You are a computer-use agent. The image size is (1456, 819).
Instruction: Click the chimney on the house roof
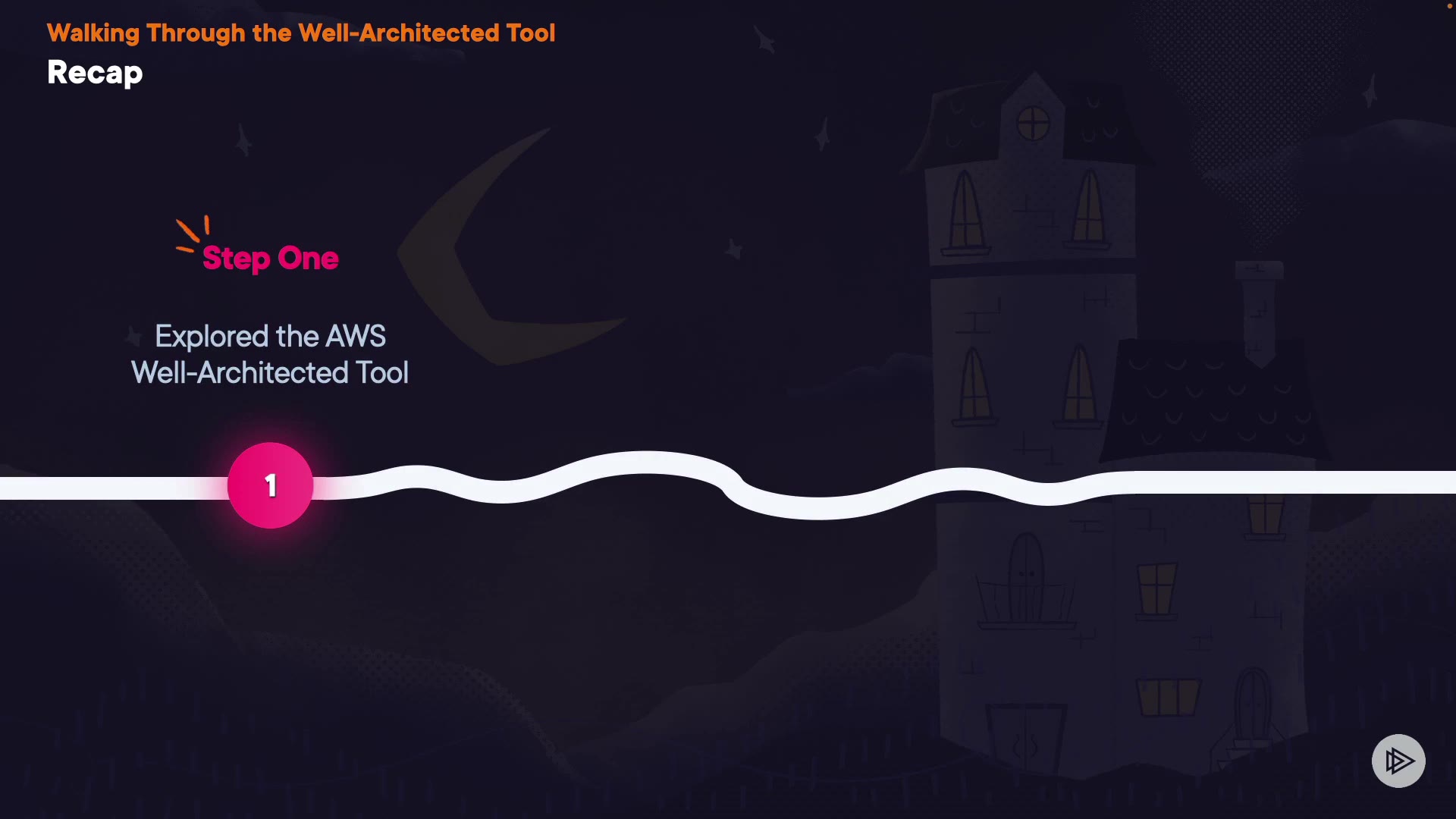click(1259, 303)
